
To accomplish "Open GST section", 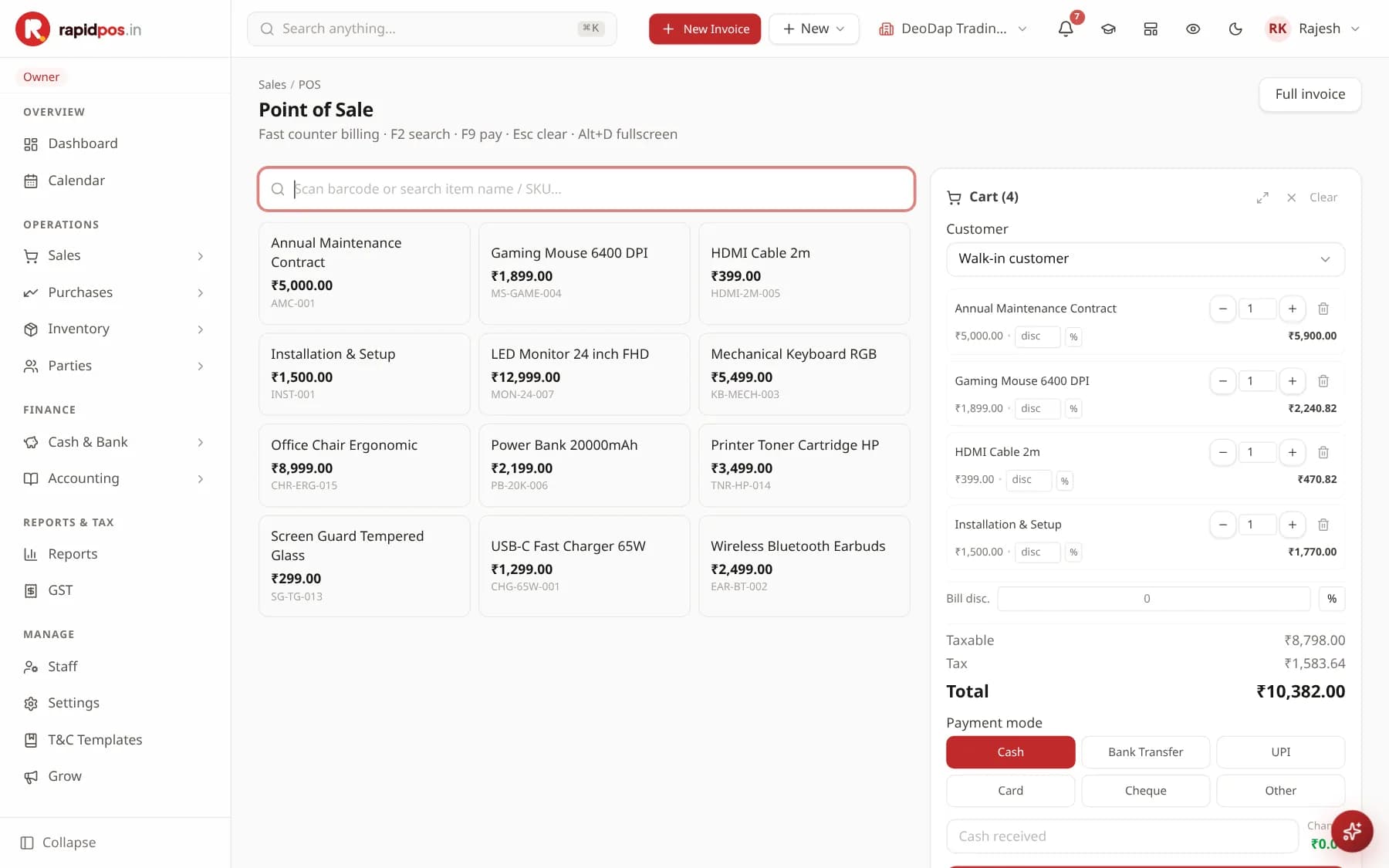I will pos(115,590).
